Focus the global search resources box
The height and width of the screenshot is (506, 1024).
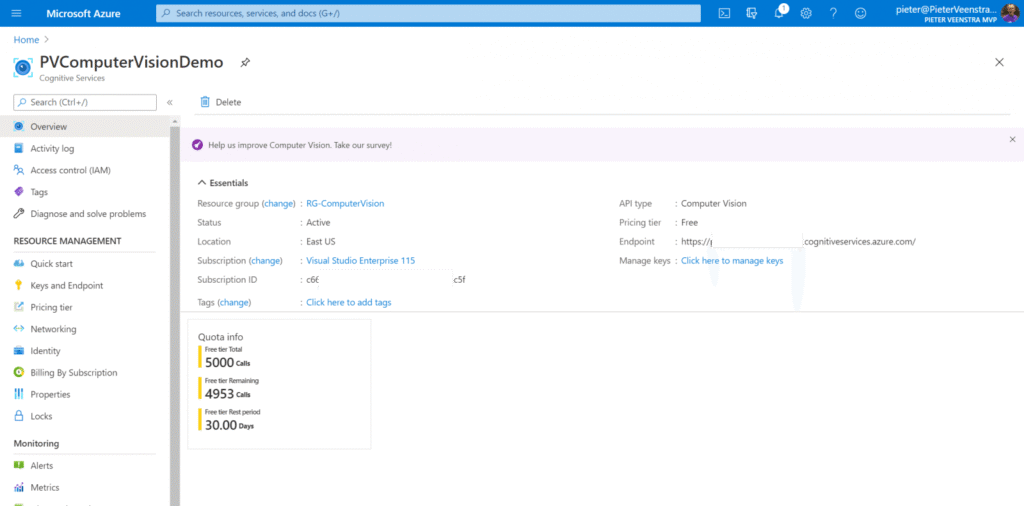(x=428, y=13)
